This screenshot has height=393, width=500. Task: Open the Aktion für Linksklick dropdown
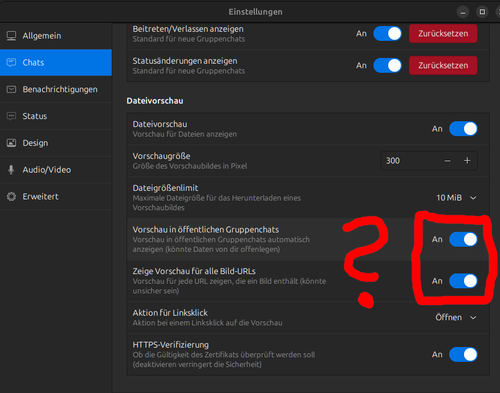tap(456, 317)
